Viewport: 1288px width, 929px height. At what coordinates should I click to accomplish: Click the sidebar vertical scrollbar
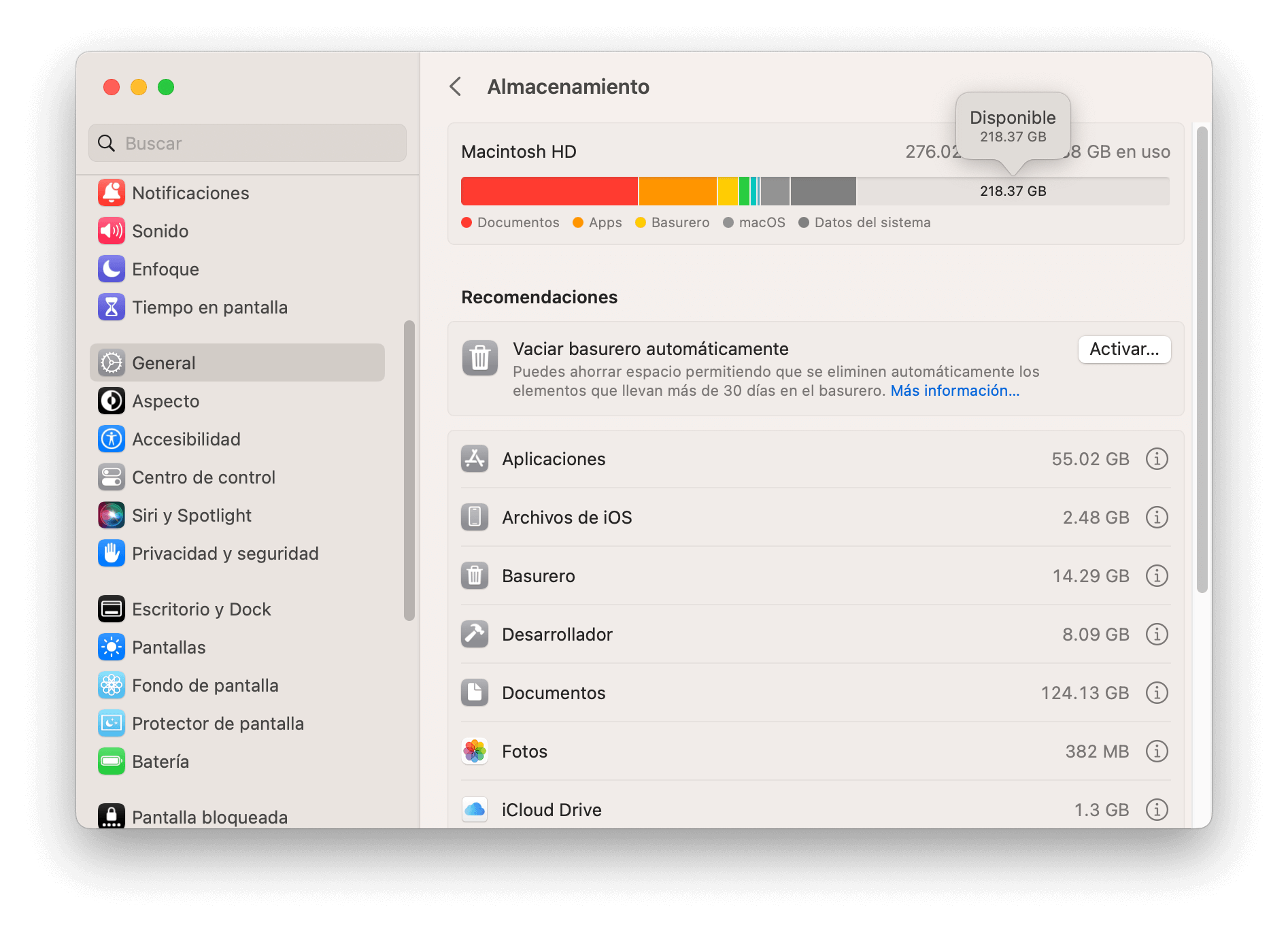(409, 471)
